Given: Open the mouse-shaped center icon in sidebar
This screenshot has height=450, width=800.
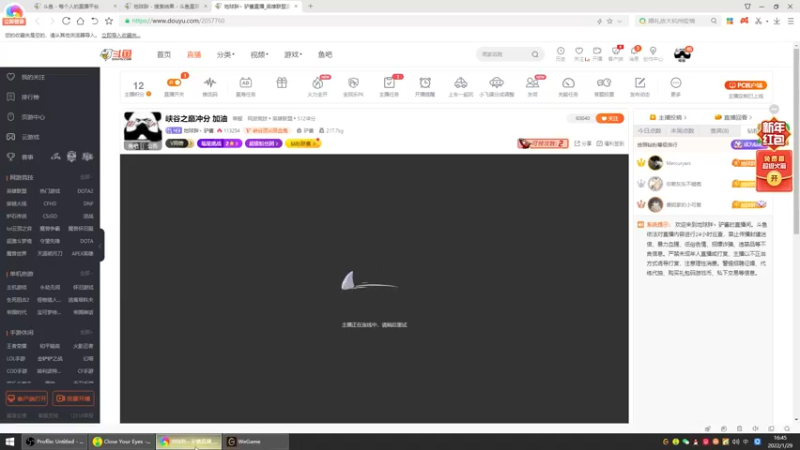Looking at the screenshot, I should point(11,117).
